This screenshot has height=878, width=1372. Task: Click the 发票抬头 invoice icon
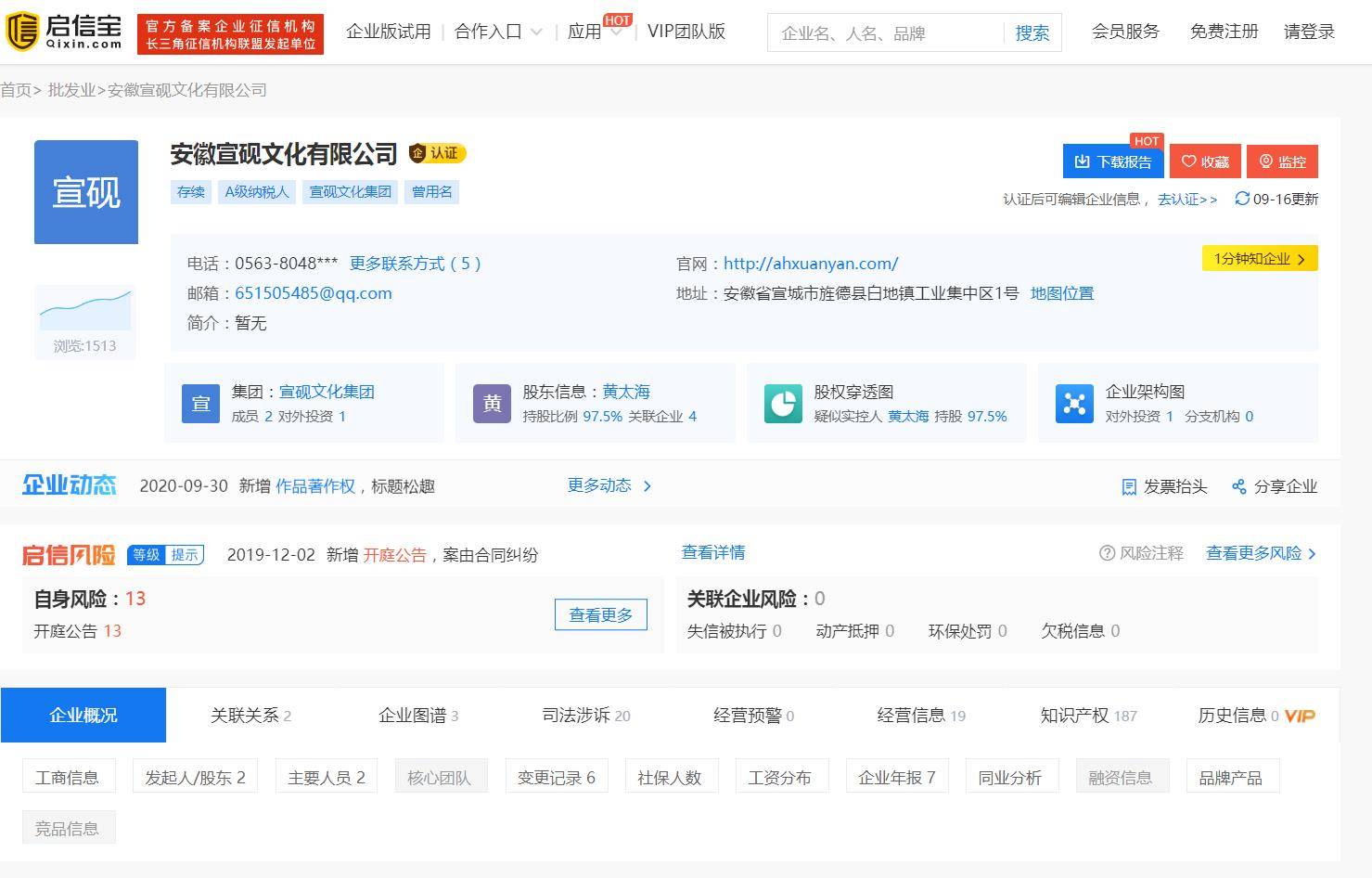pyautogui.click(x=1129, y=487)
